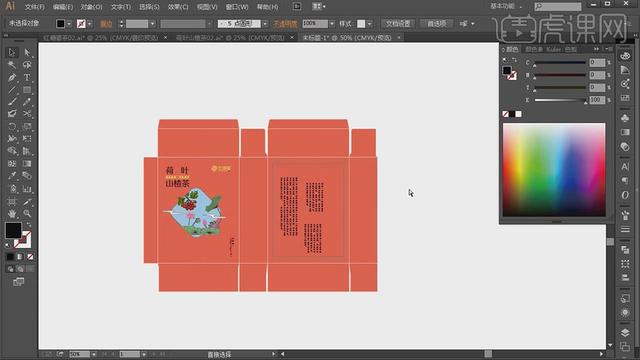Reset default fill and stroke in toolbox
This screenshot has width=640, height=360.
click(x=8, y=245)
